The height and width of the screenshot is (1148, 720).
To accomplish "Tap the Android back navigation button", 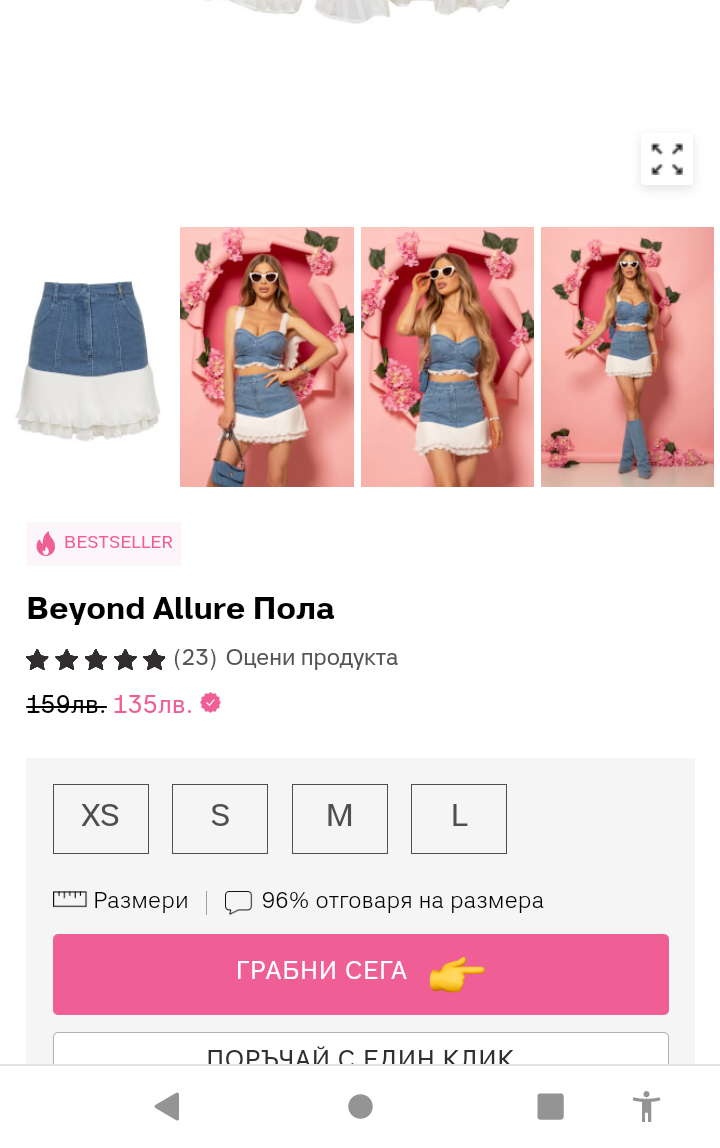I will point(167,1106).
